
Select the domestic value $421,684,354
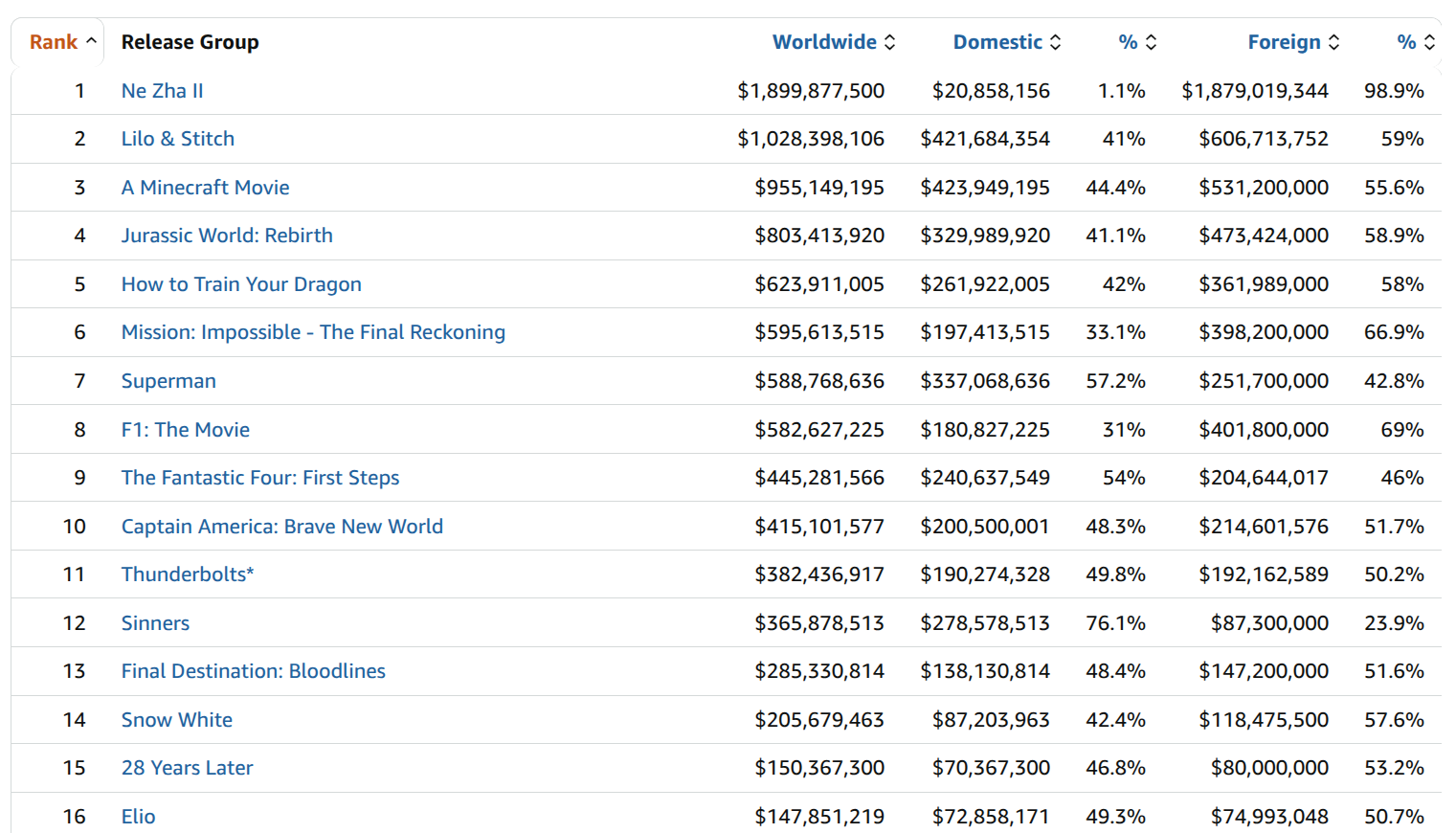pyautogui.click(x=985, y=139)
